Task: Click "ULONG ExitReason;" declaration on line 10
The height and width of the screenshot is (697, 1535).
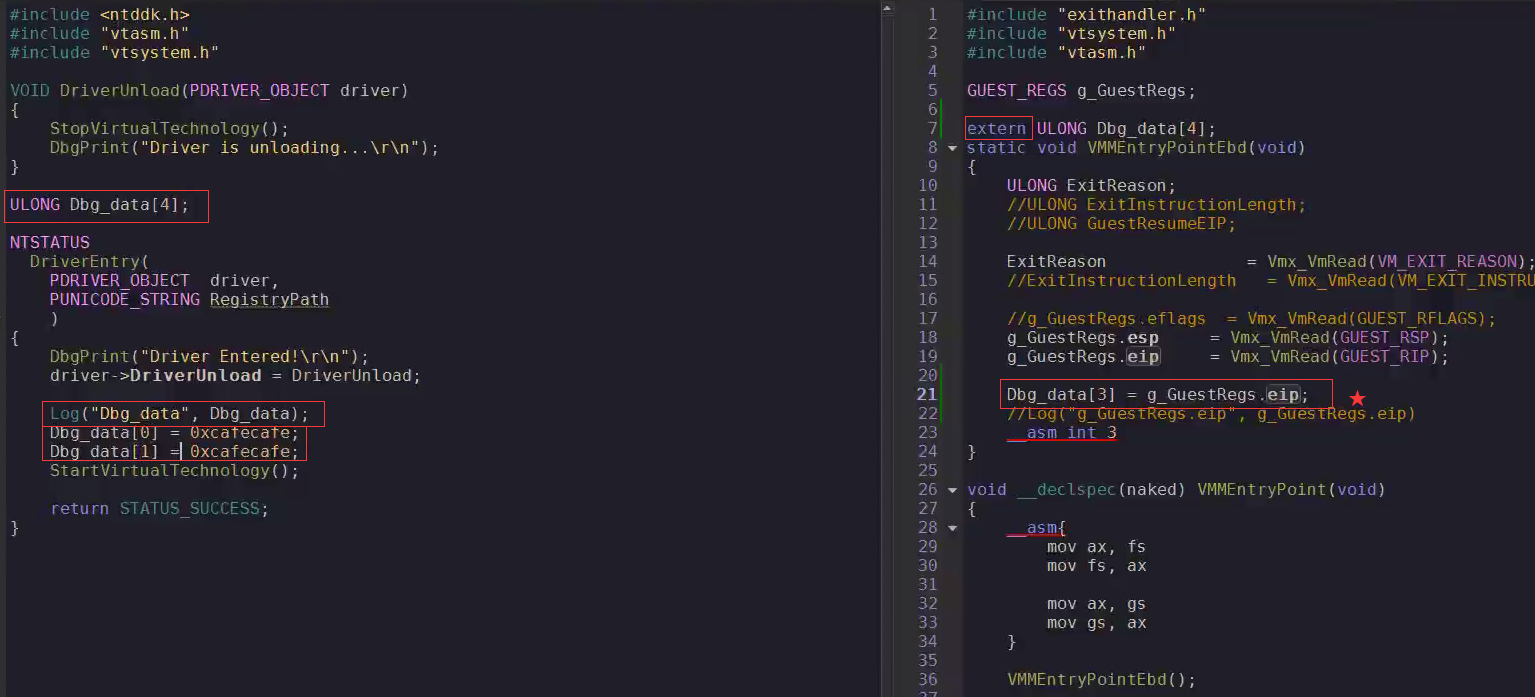Action: pyautogui.click(x=1091, y=185)
